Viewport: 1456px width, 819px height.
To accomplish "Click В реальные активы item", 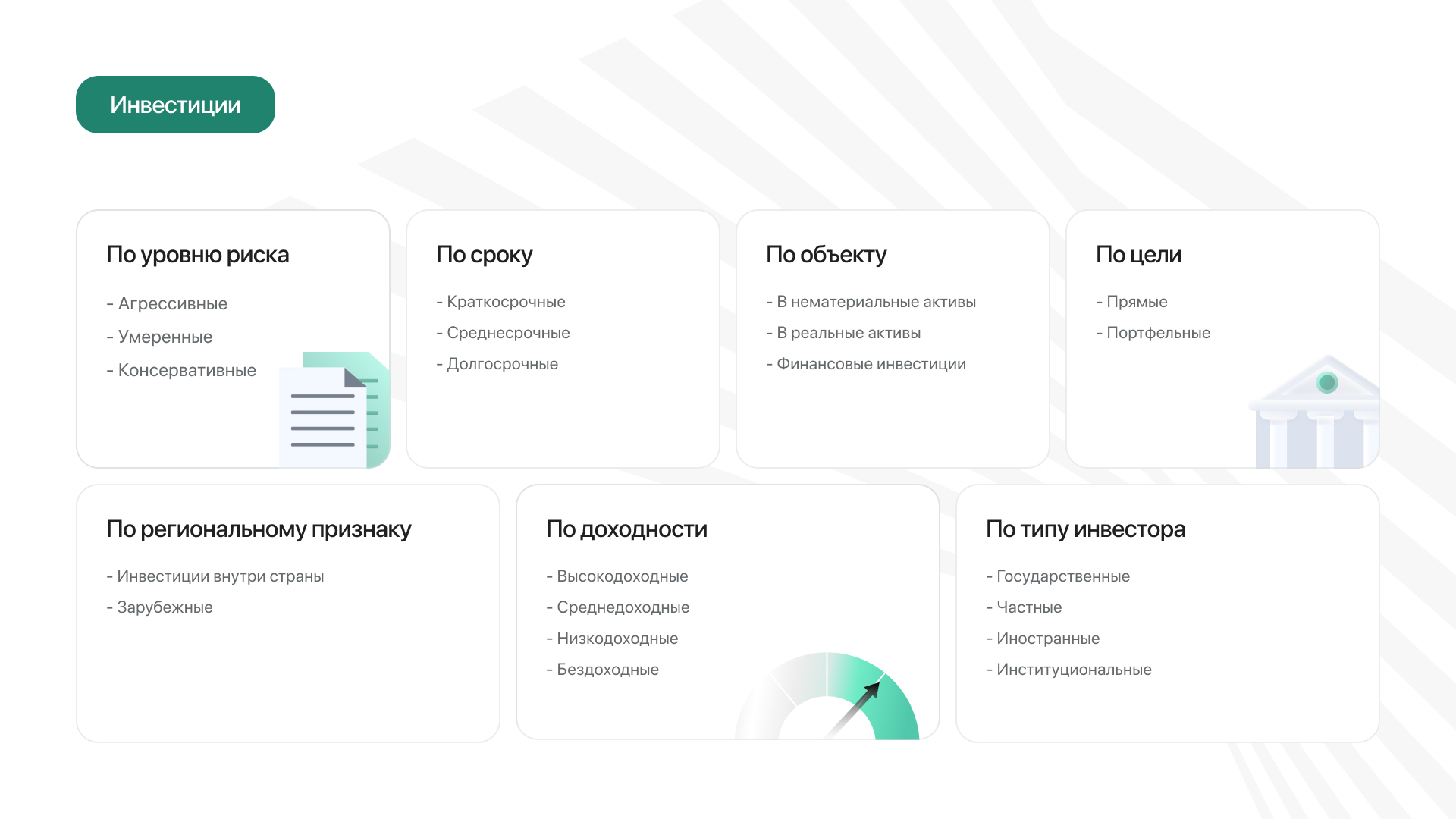I will click(x=843, y=333).
